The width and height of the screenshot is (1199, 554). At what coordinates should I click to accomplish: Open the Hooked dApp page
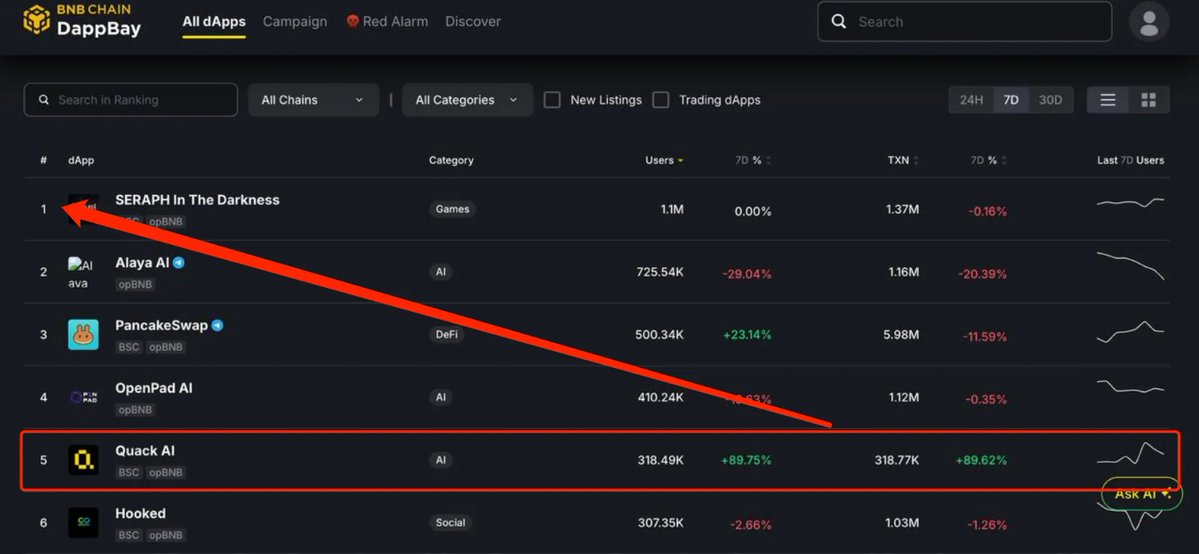pyautogui.click(x=141, y=513)
